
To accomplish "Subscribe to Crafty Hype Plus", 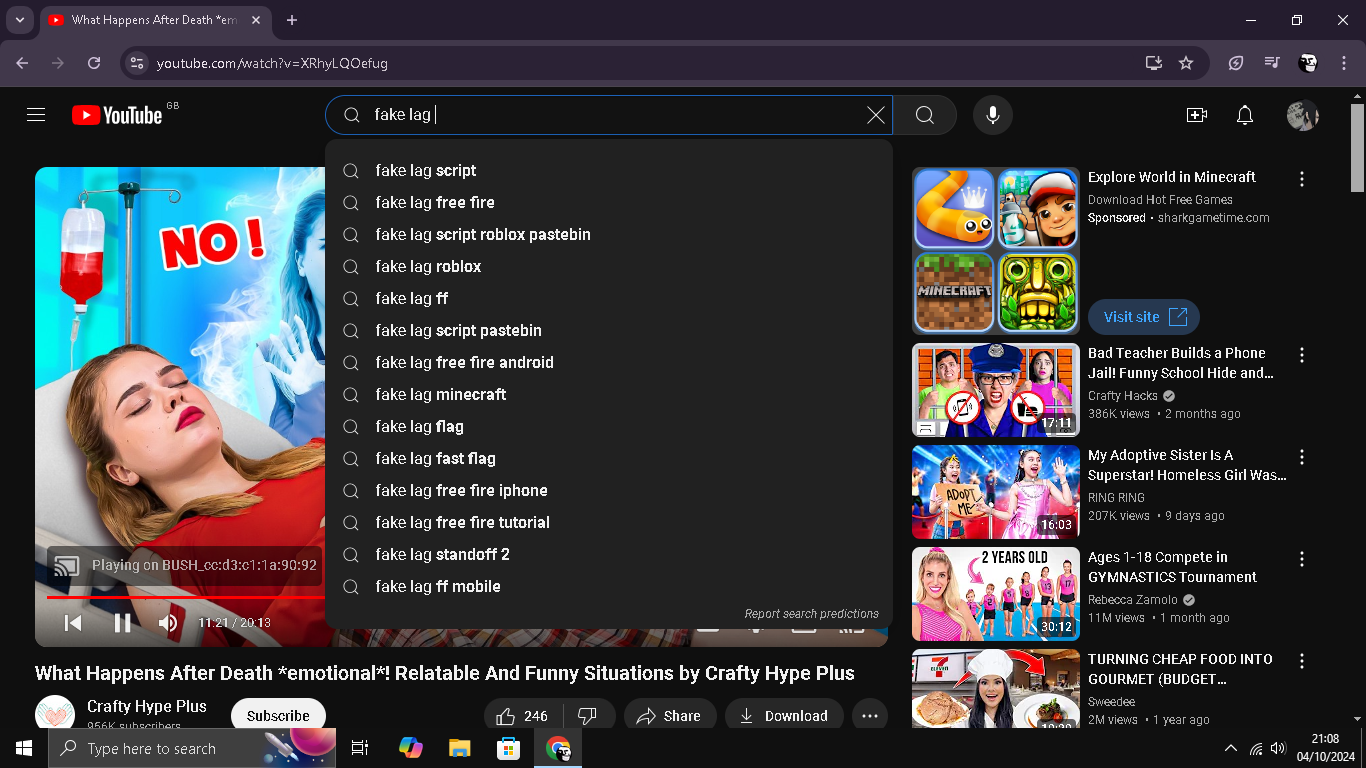I will [278, 716].
